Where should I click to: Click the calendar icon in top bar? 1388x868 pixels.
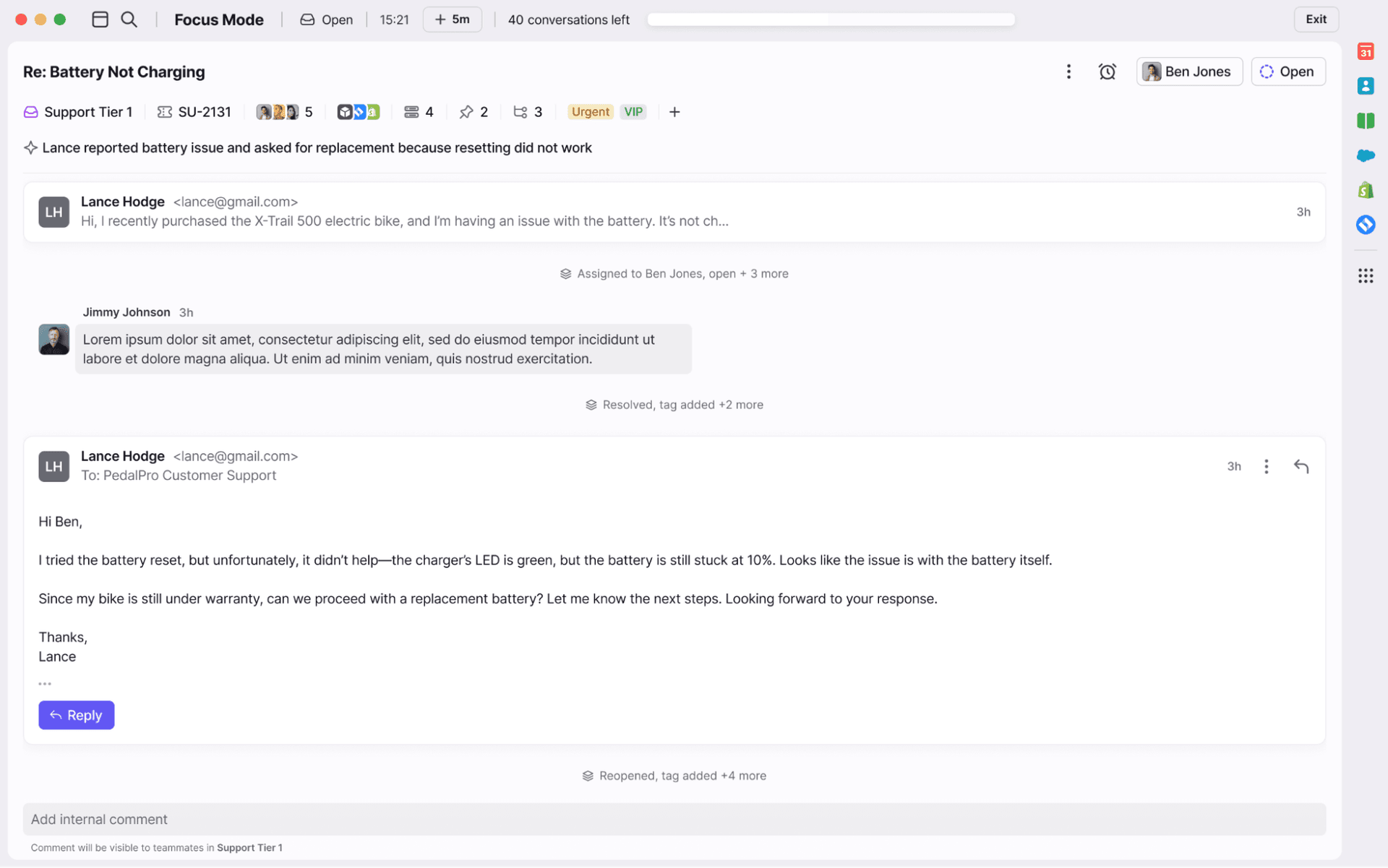pyautogui.click(x=100, y=20)
